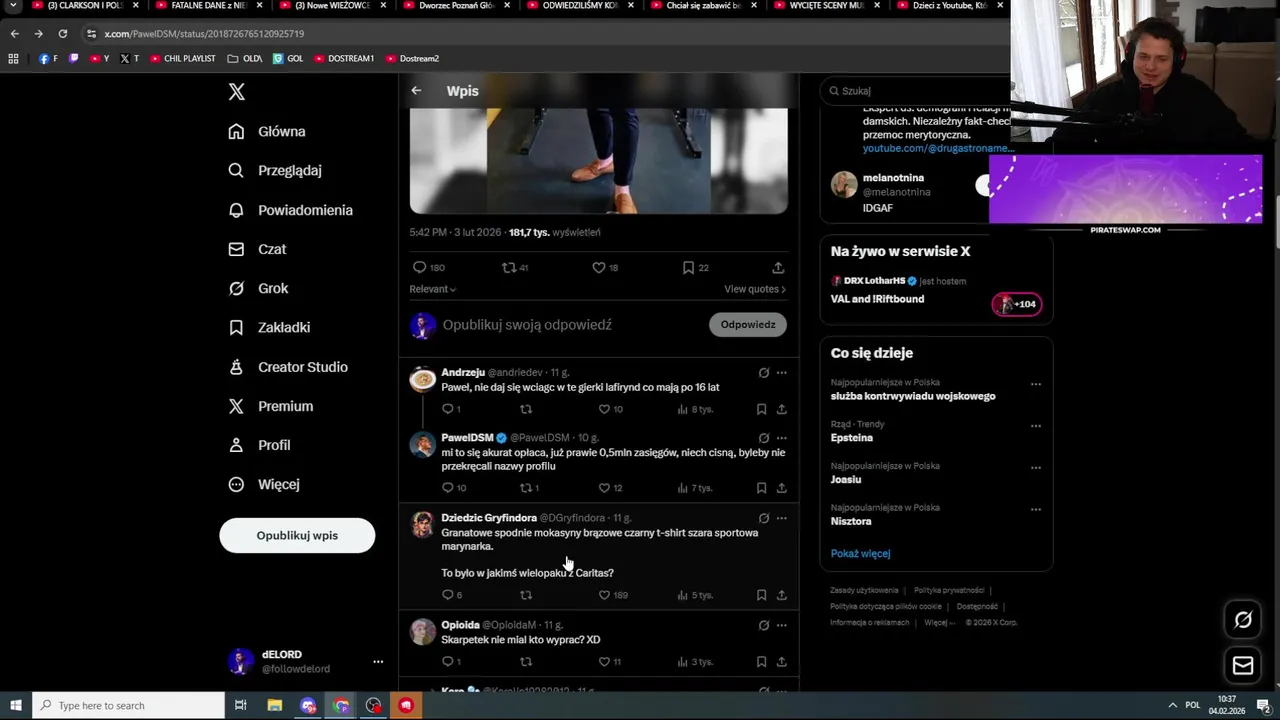Click Pokaż więcej trends link
Image resolution: width=1280 pixels, height=720 pixels.
[x=860, y=553]
